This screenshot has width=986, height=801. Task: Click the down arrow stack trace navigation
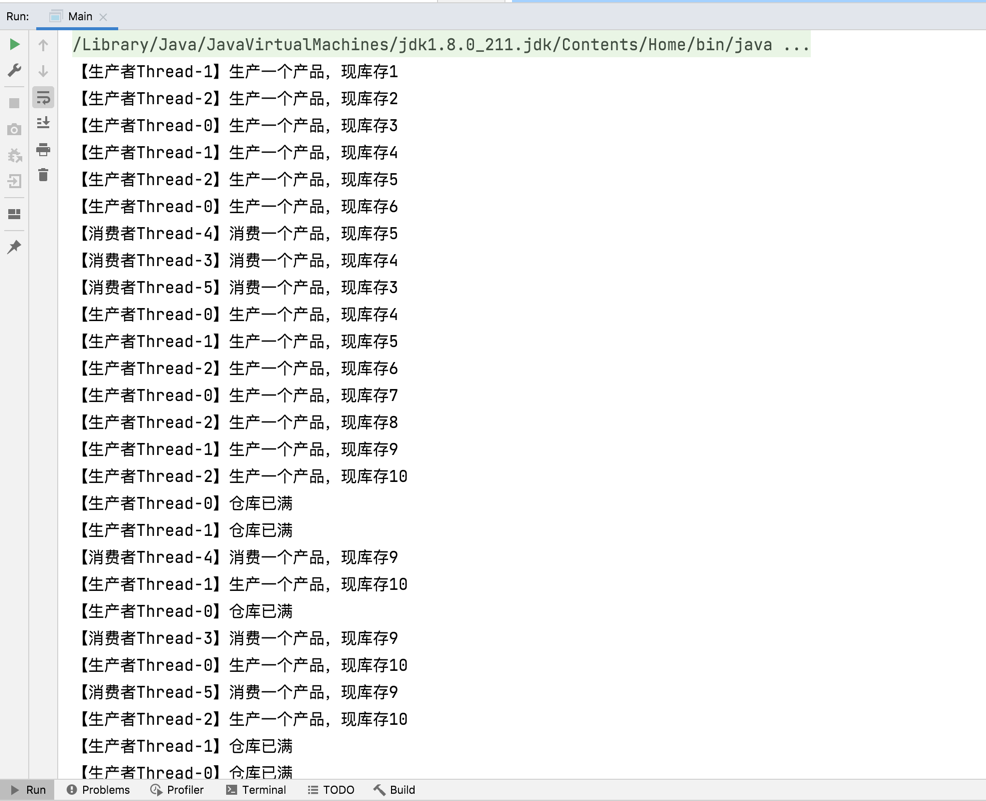click(x=43, y=71)
